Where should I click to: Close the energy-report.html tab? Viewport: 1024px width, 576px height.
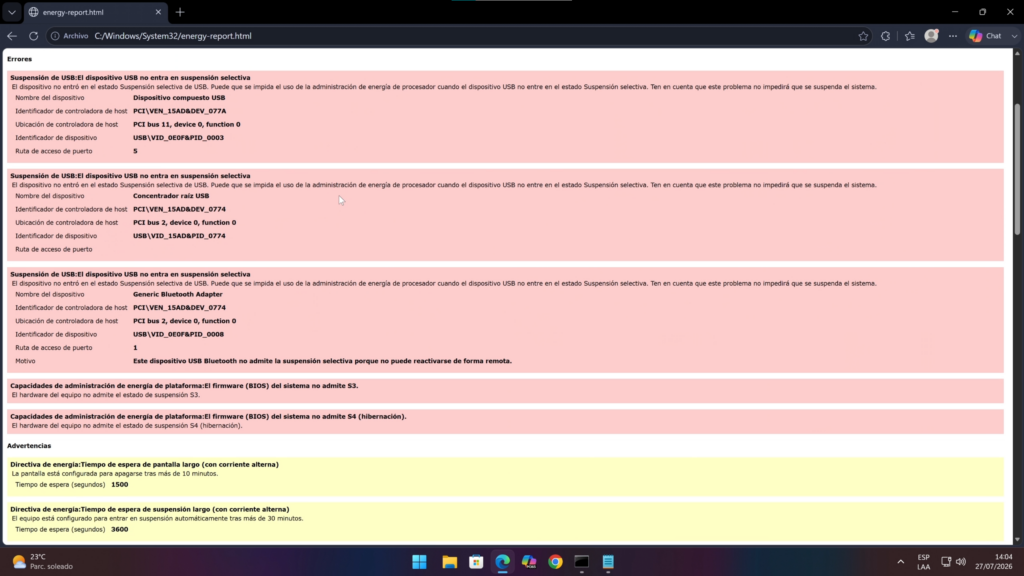[x=158, y=12]
